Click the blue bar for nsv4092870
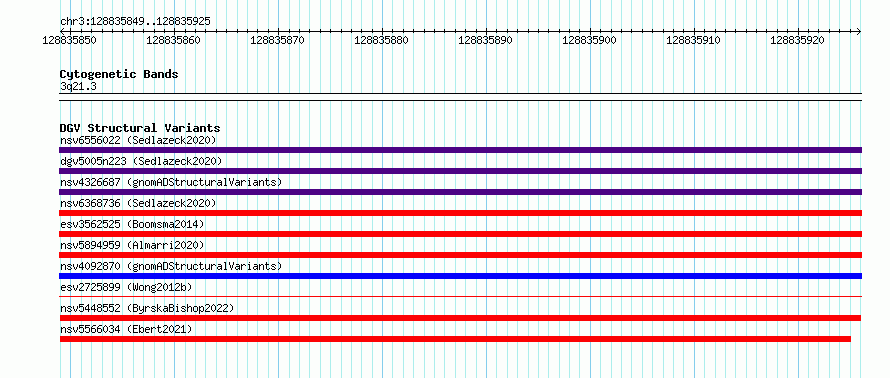This screenshot has width=890, height=378. pos(460,276)
